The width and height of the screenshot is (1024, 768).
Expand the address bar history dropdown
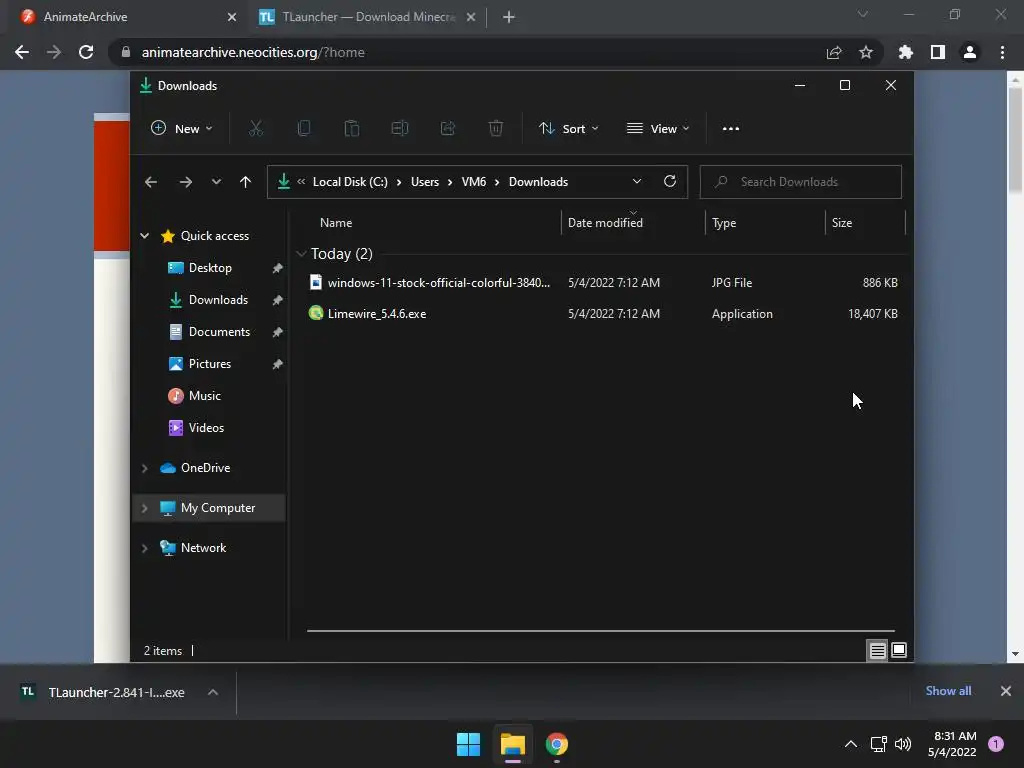tap(637, 182)
